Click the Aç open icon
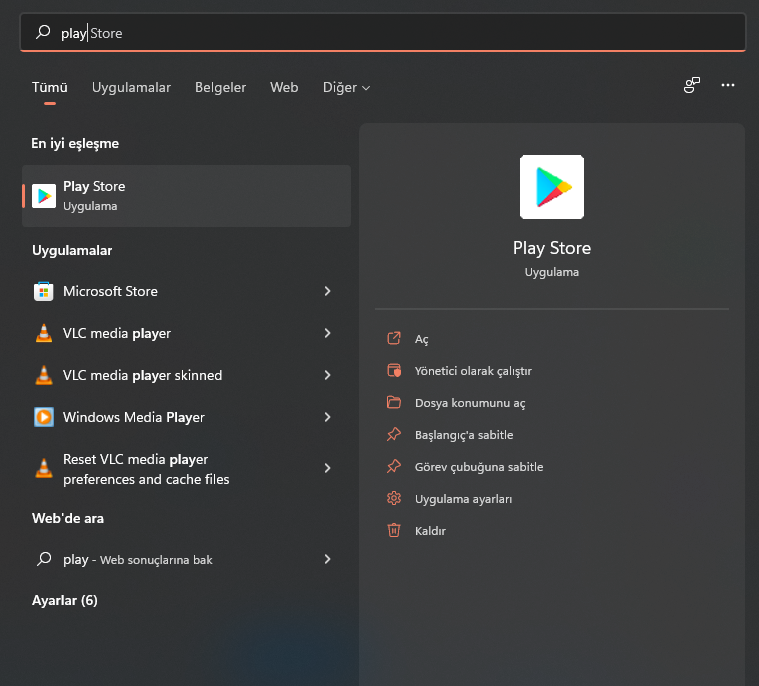This screenshot has height=686, width=759. point(394,338)
